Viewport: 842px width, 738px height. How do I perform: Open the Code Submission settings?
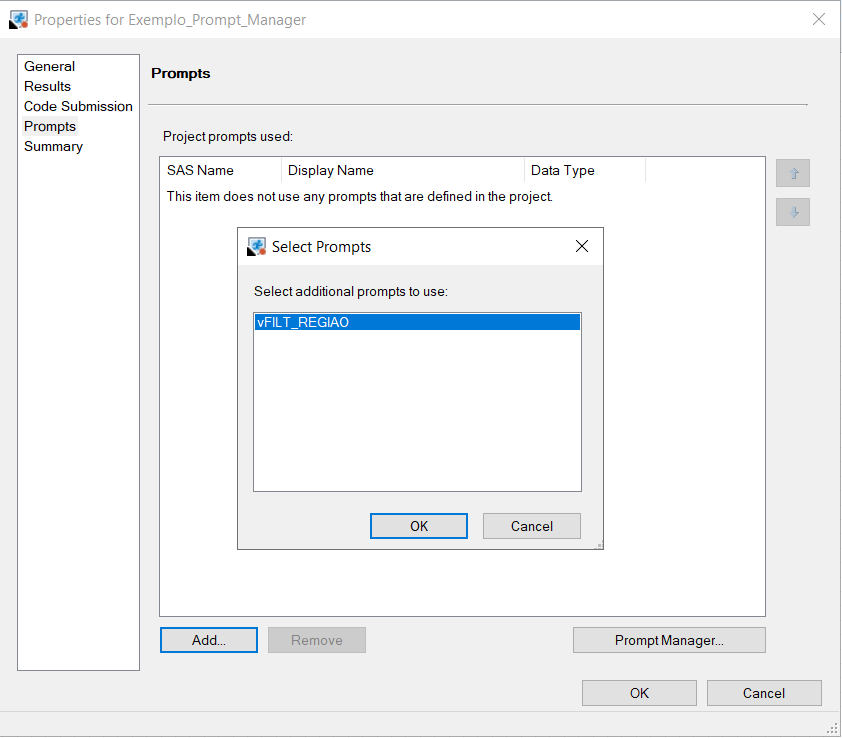pyautogui.click(x=77, y=106)
